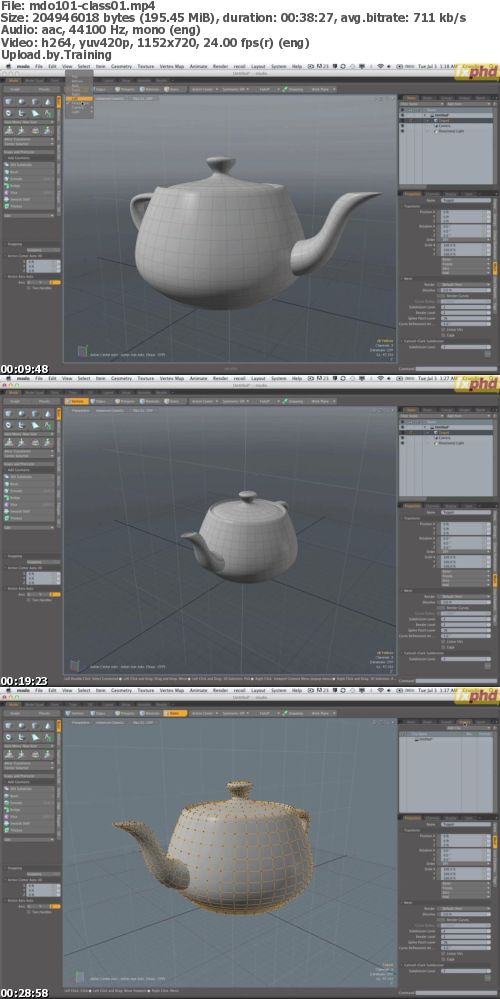Choose Smooth Shift tool in the 00:28:58 frame
Viewport: 500px width, 999px height.
tap(29, 824)
